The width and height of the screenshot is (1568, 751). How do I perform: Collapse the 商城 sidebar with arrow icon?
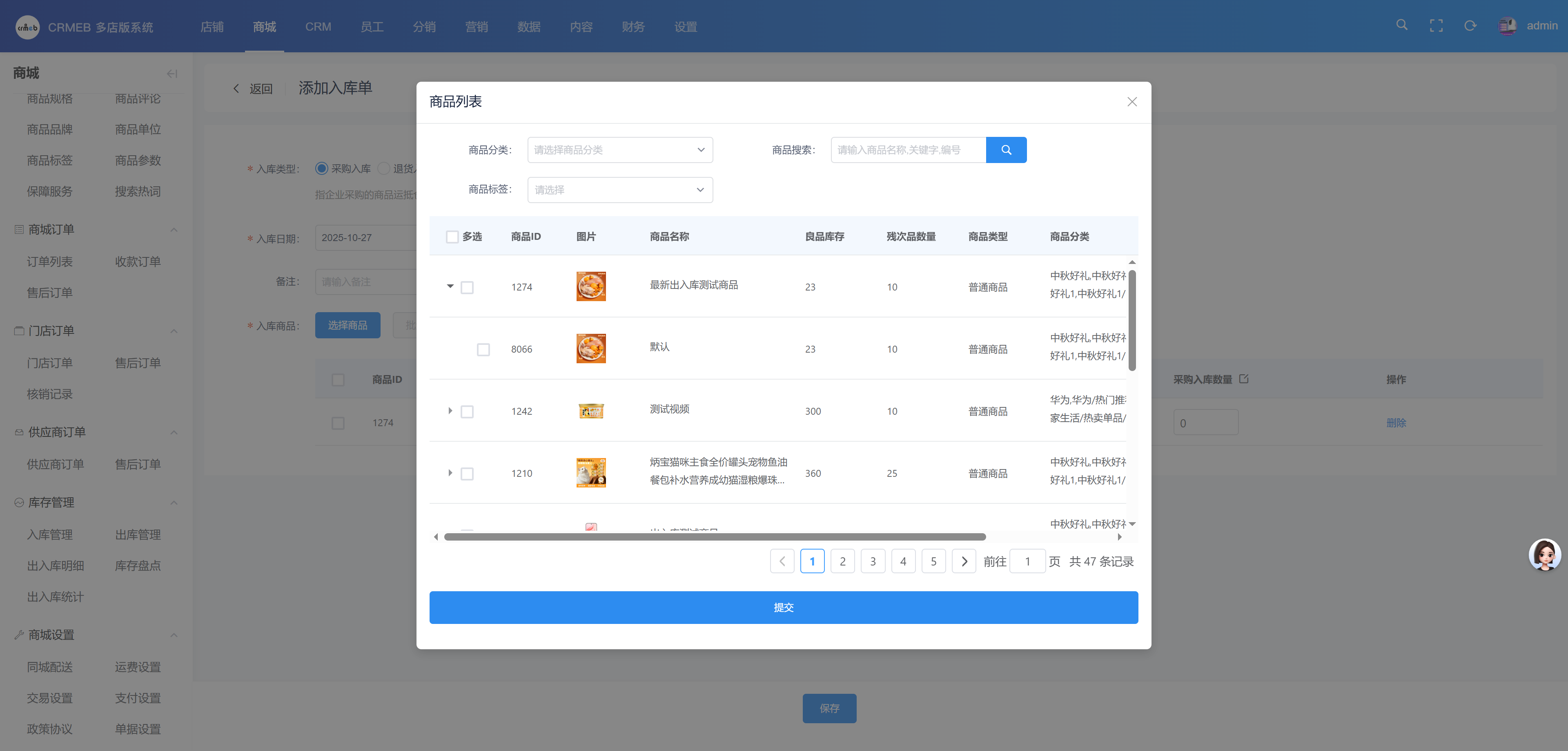pos(171,74)
